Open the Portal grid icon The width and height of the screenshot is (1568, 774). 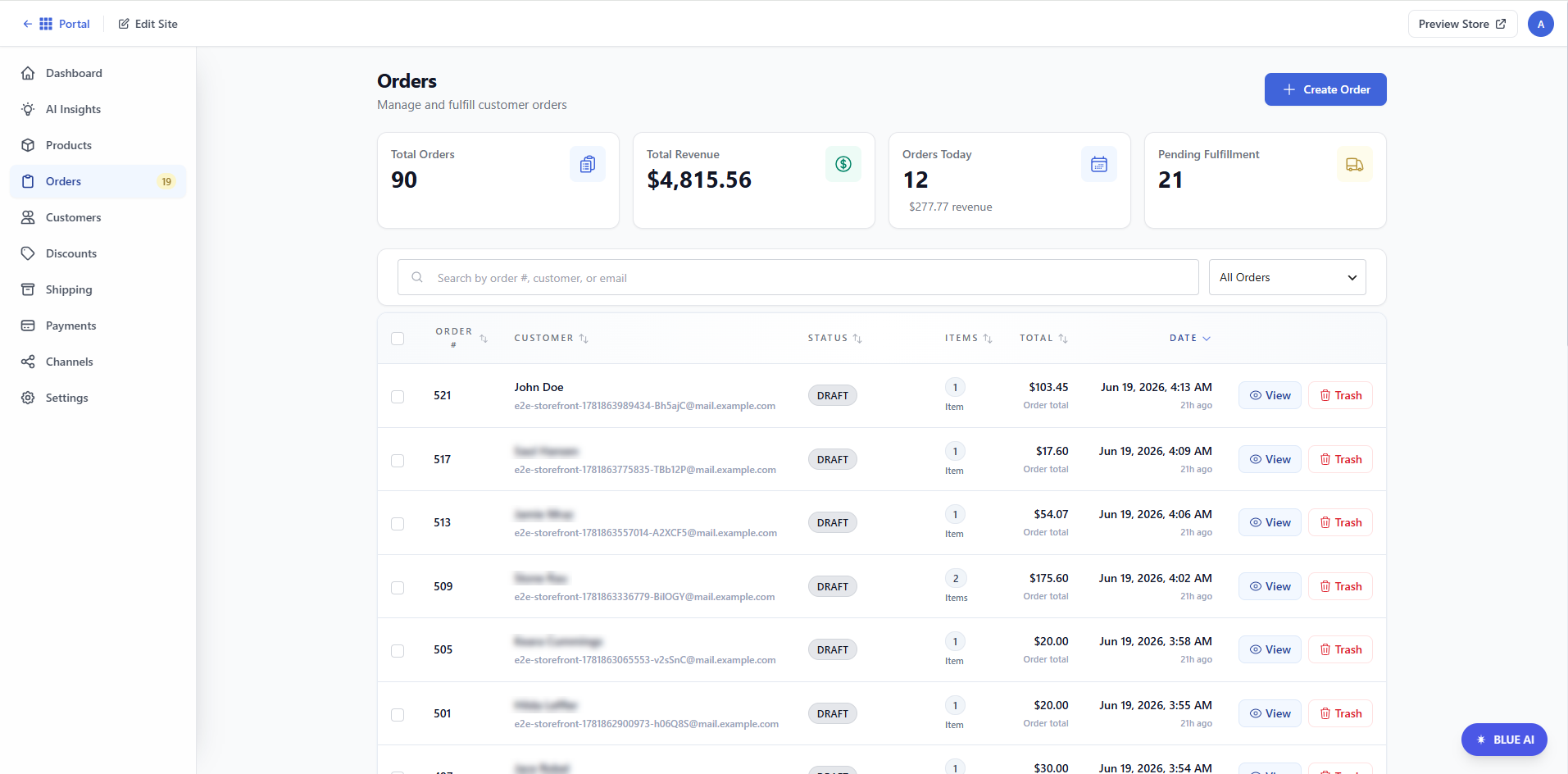(x=46, y=24)
